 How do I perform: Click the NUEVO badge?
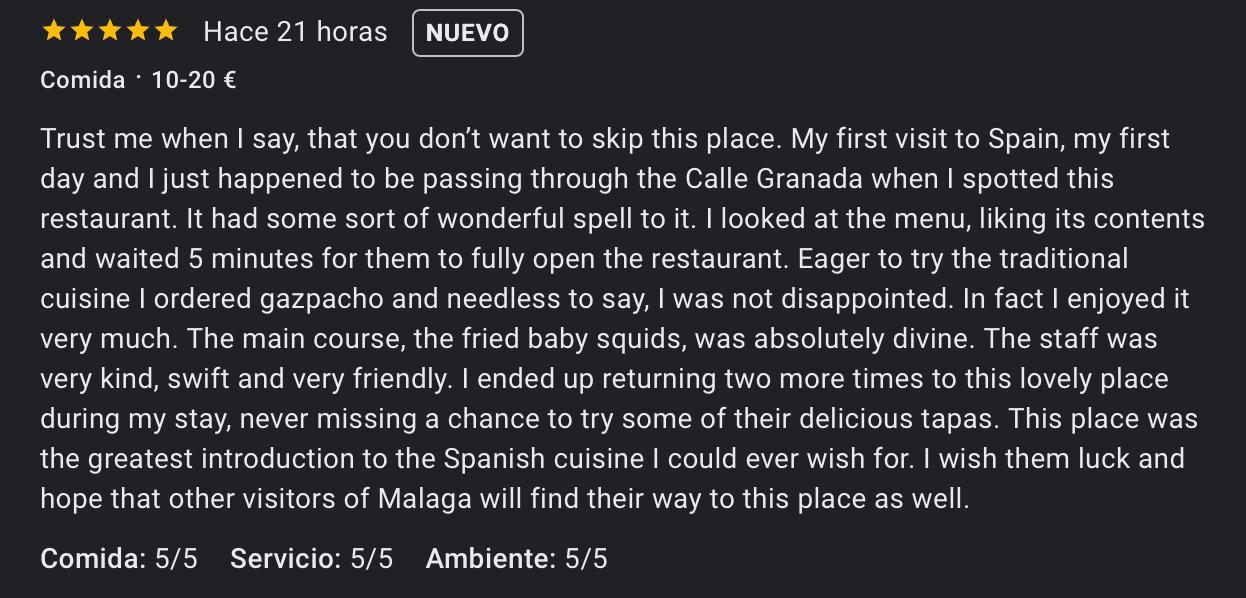(x=468, y=33)
